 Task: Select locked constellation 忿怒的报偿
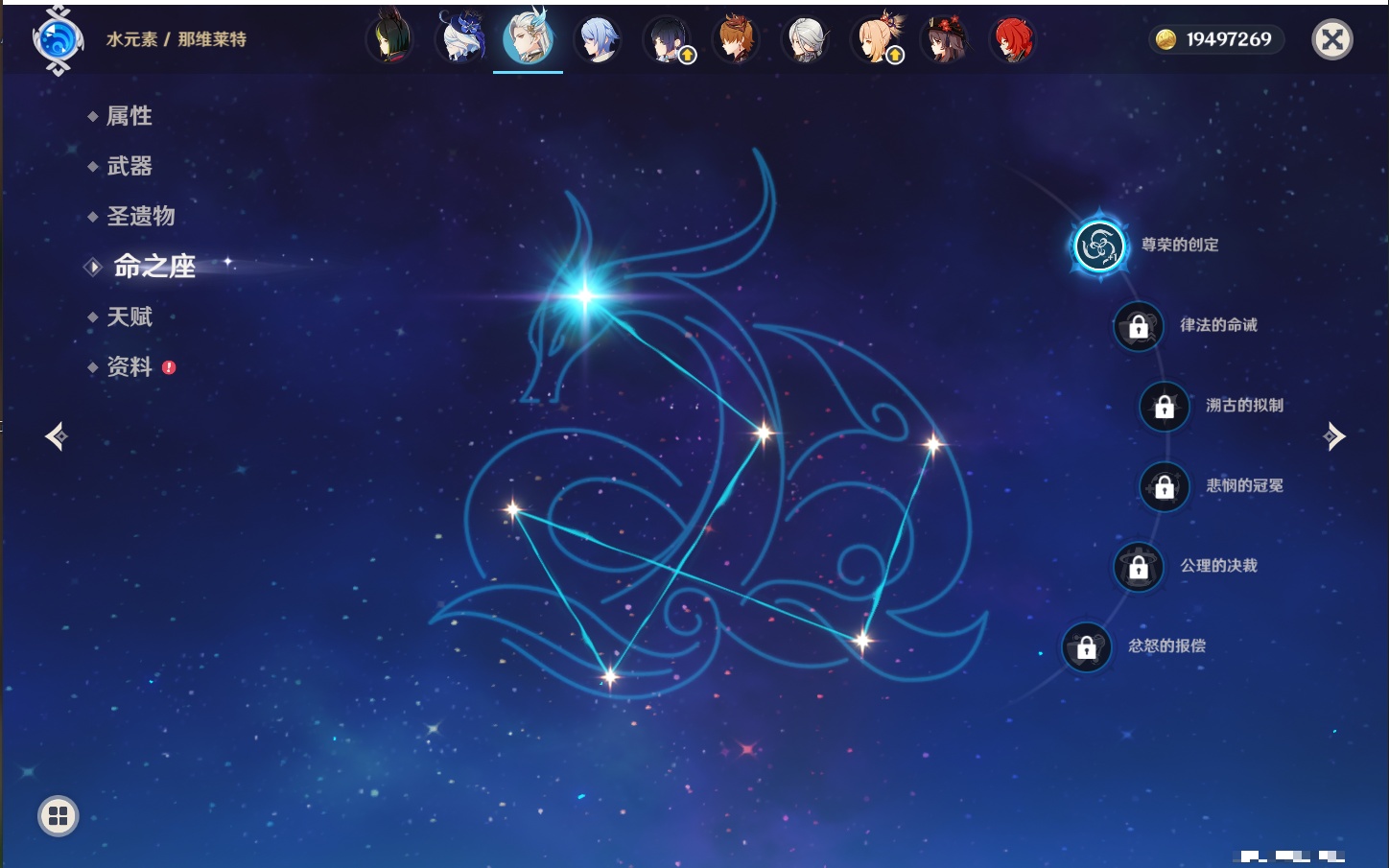[1087, 647]
